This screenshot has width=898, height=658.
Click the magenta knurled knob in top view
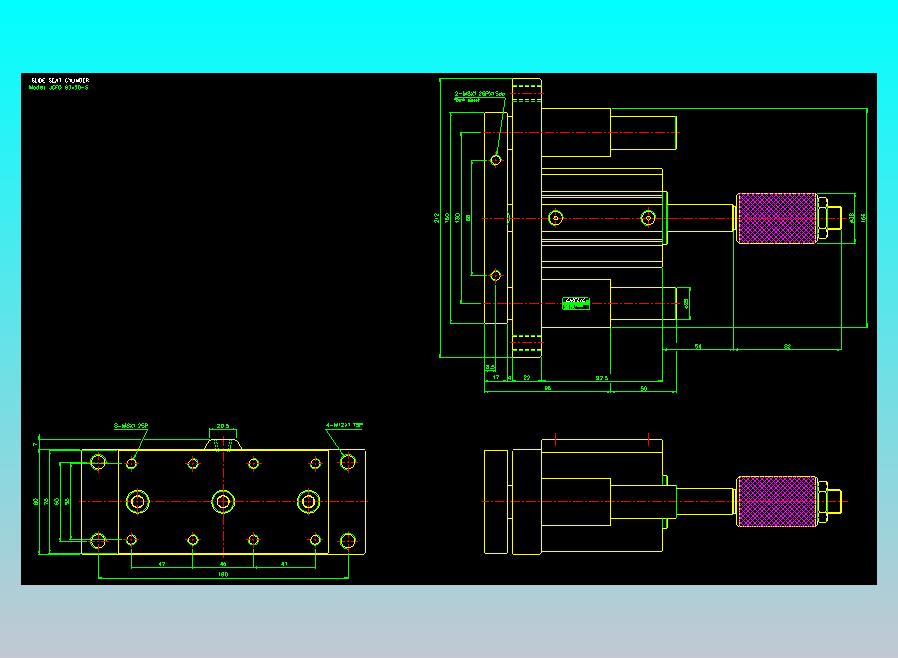(777, 218)
